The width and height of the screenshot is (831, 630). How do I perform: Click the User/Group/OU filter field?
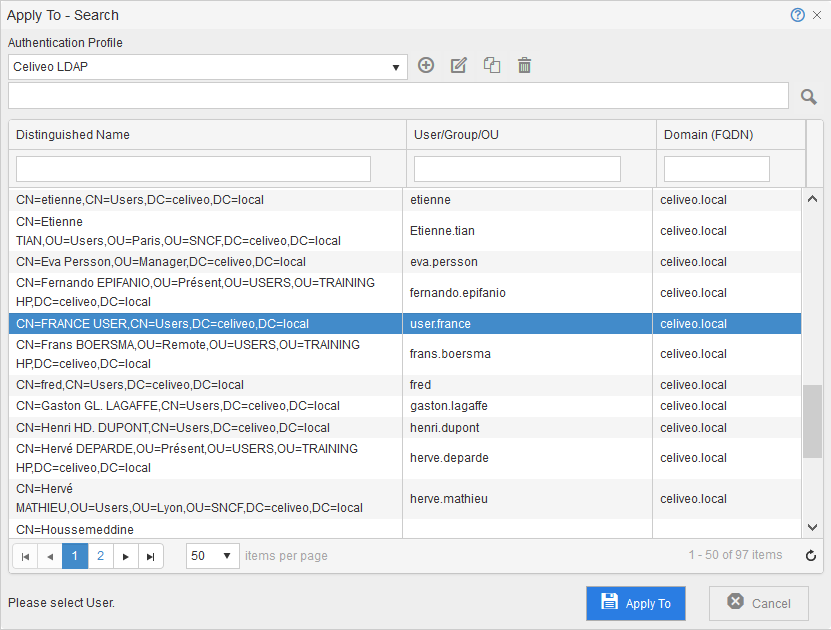pos(517,169)
